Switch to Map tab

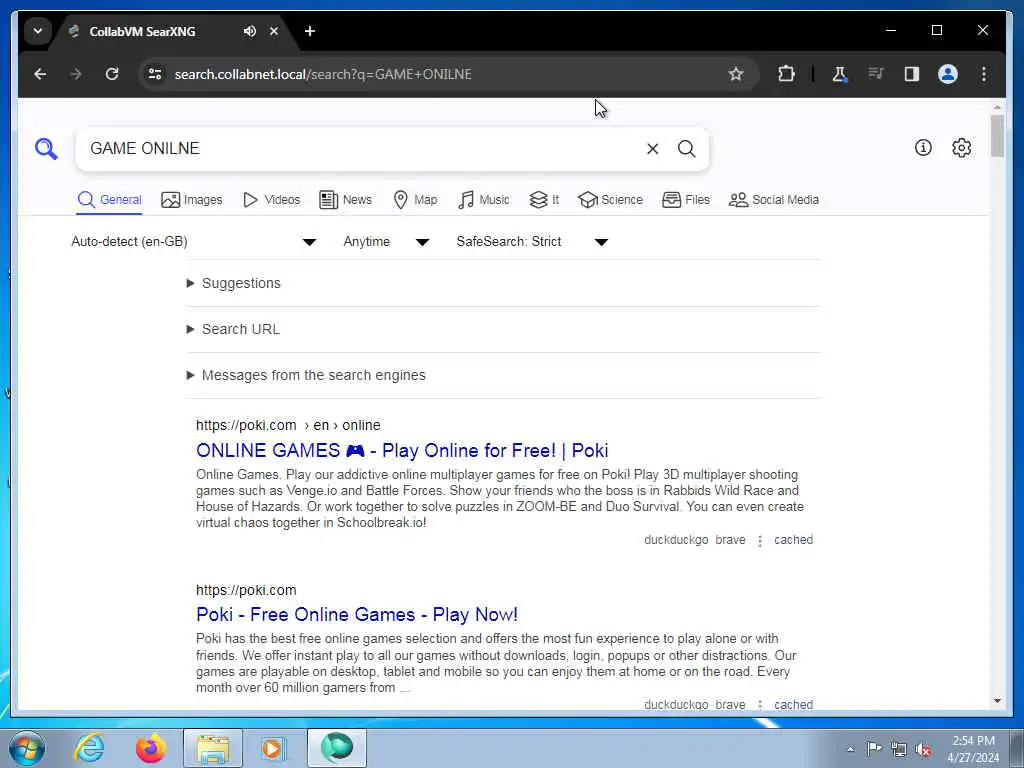[x=415, y=200]
